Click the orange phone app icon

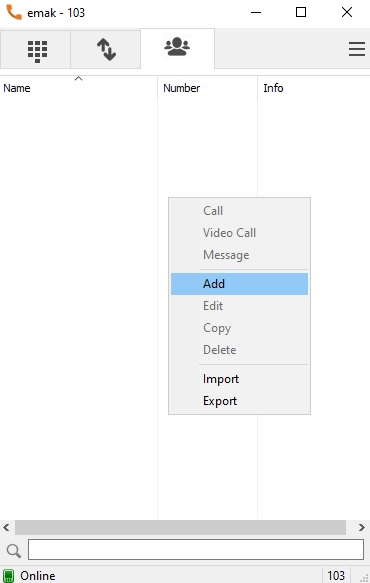click(14, 13)
